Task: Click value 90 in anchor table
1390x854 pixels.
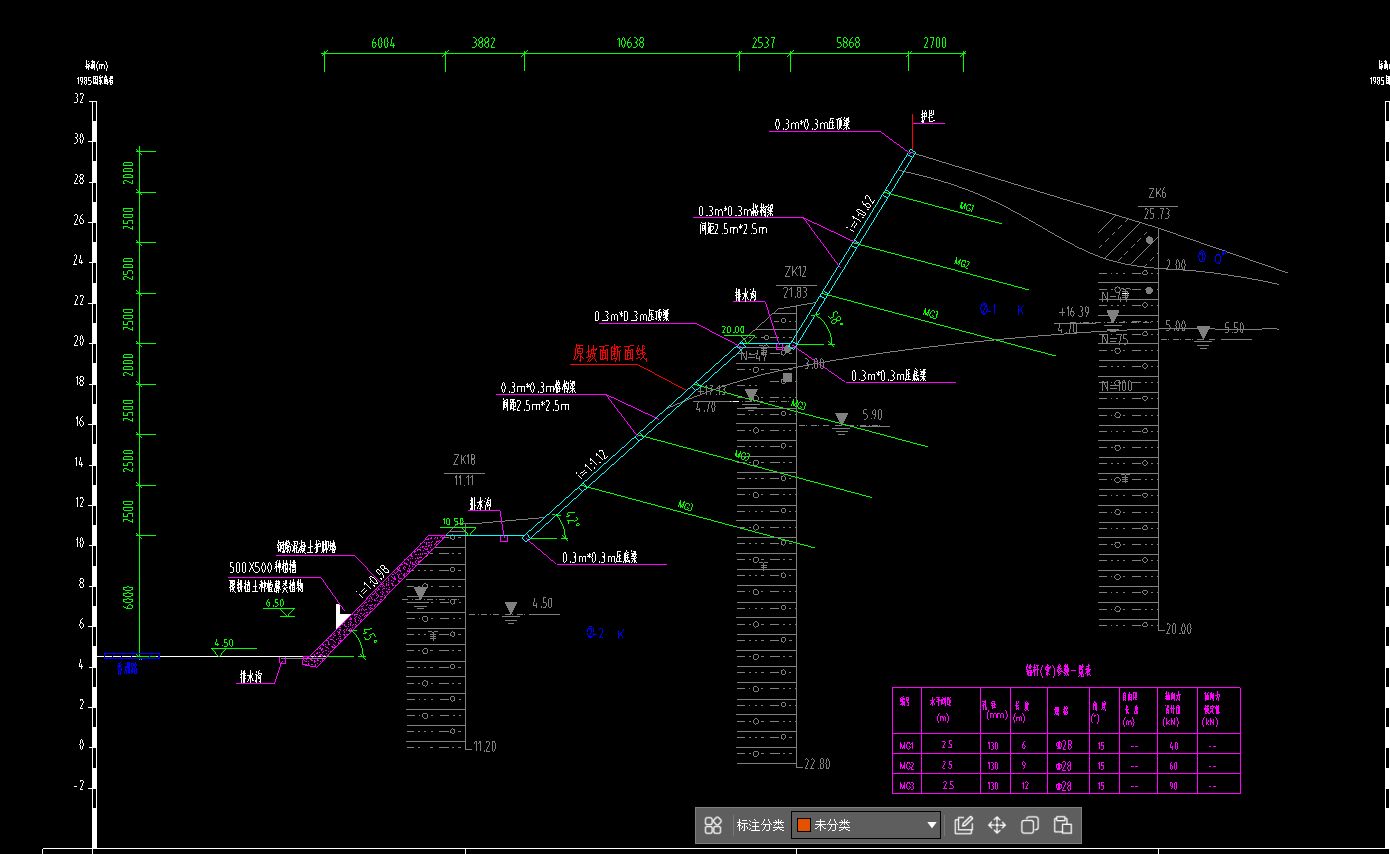Action: coord(1173,786)
